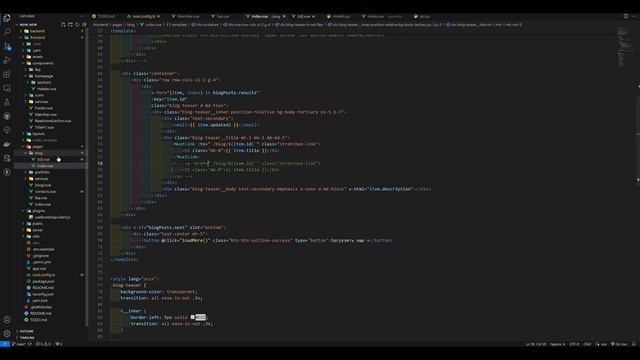The width and height of the screenshot is (640, 360).
Task: Open the Testing flask view
Action: tap(7, 102)
